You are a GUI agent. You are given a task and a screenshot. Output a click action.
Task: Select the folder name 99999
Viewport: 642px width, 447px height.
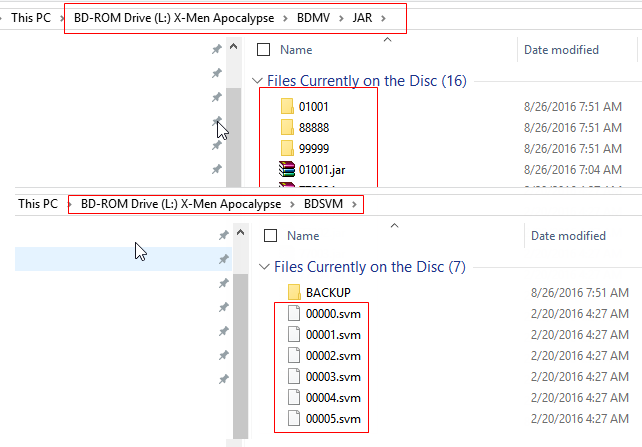314,149
